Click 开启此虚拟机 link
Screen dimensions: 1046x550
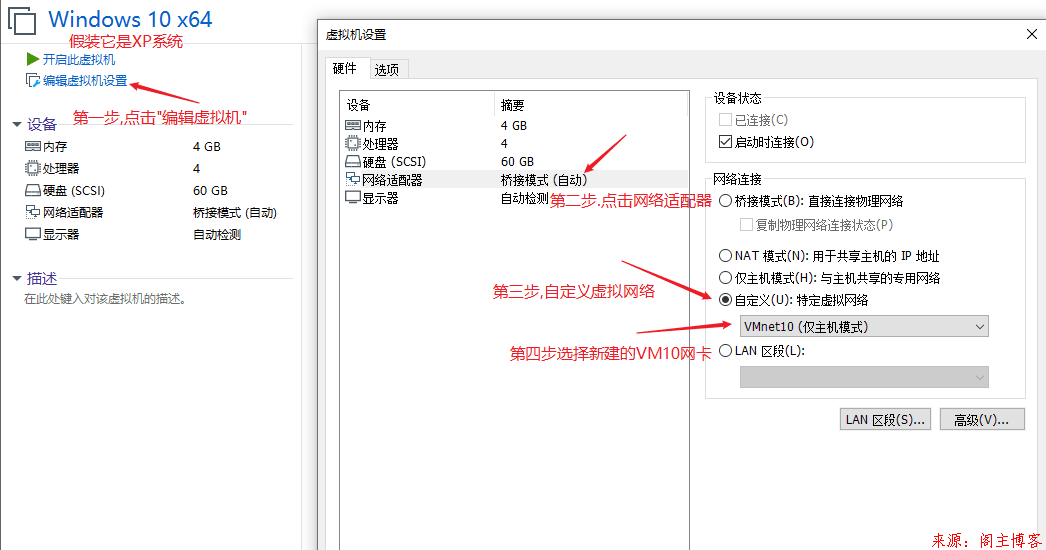(79, 59)
